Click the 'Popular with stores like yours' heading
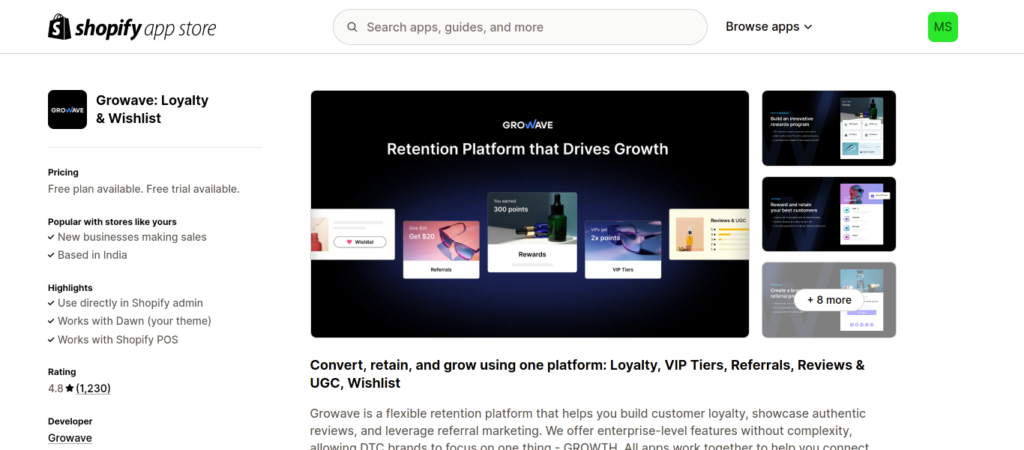This screenshot has width=1024, height=450. pyautogui.click(x=112, y=221)
